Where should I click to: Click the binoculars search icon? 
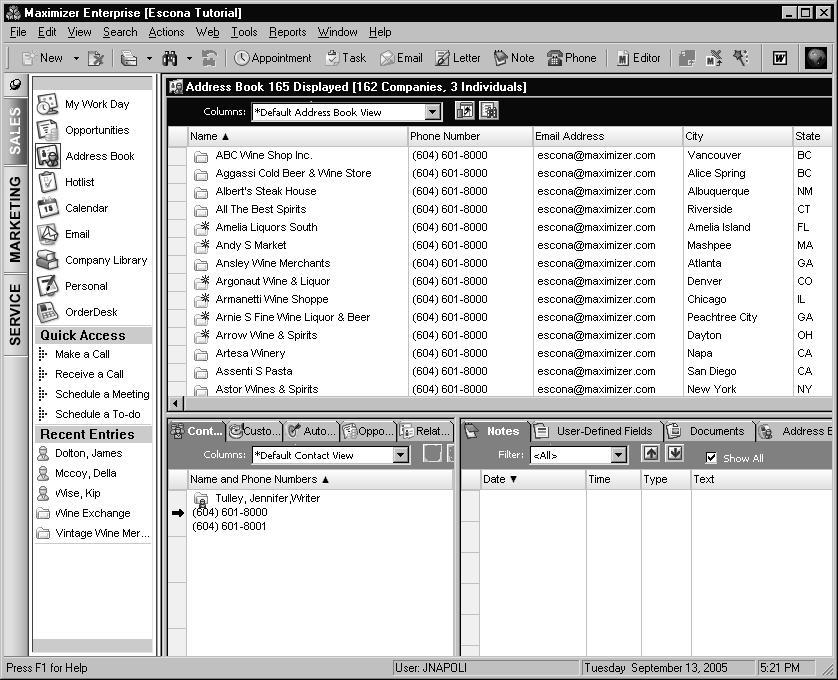pyautogui.click(x=170, y=58)
